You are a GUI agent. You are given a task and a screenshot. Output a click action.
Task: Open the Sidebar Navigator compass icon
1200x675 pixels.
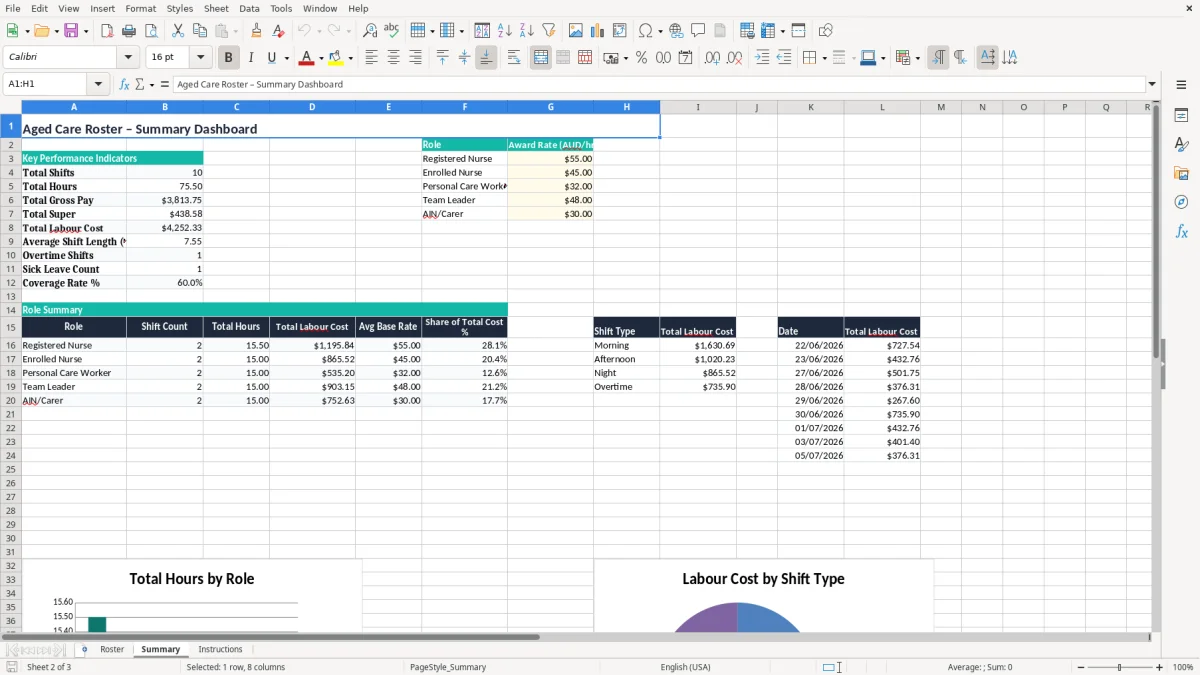(1181, 202)
